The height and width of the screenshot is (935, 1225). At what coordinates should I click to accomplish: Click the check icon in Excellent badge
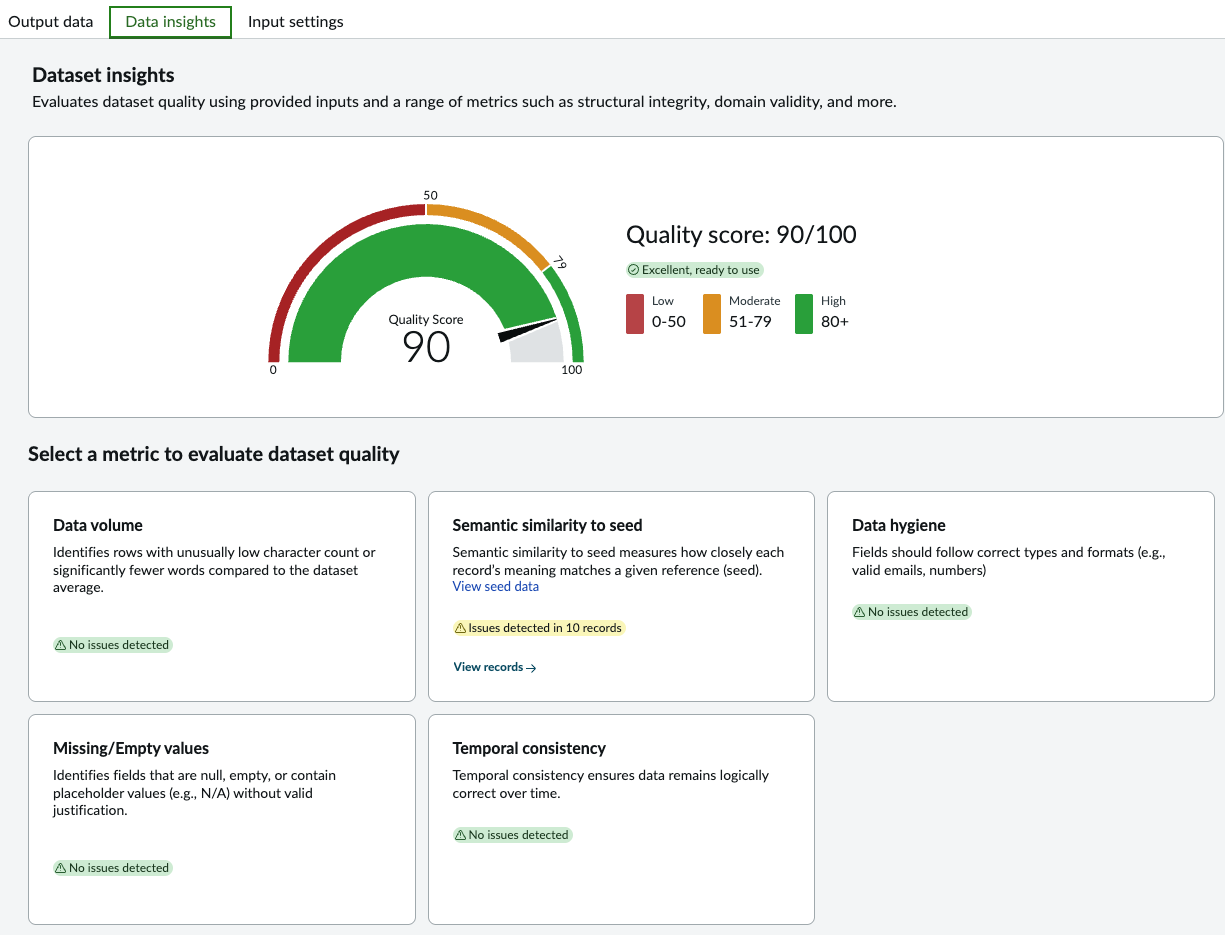coord(633,270)
